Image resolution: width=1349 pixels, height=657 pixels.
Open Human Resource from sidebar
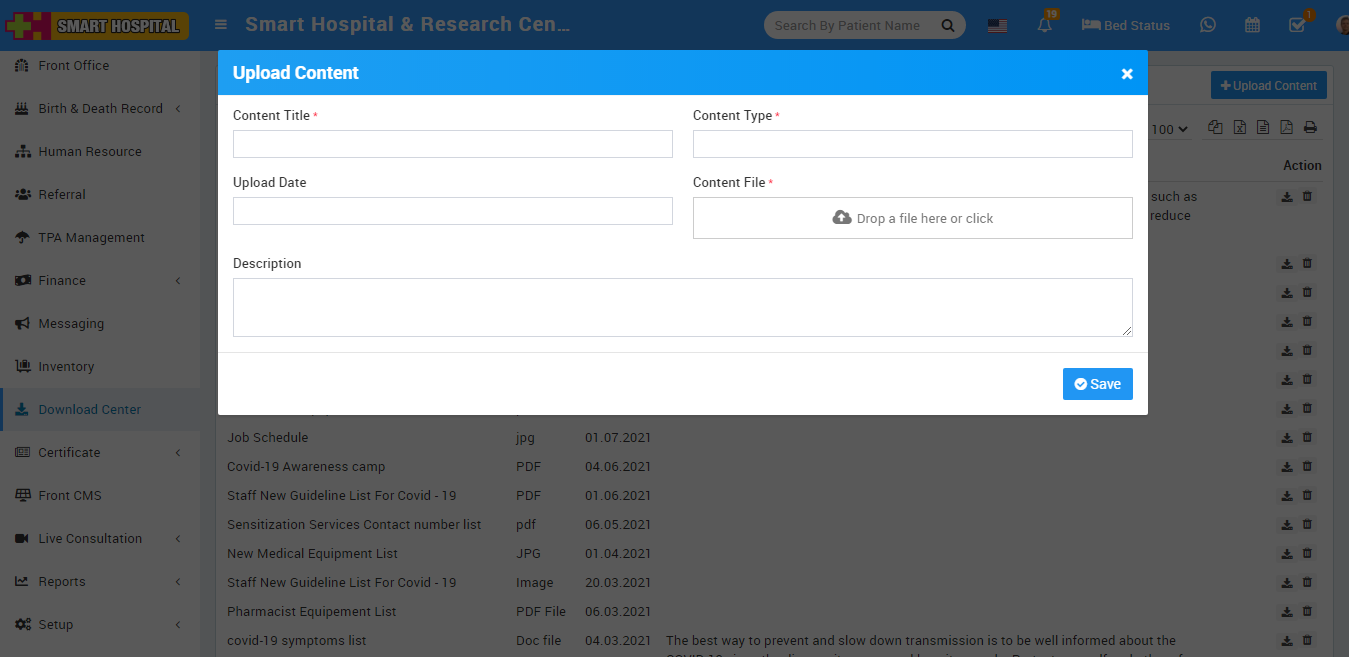click(90, 152)
